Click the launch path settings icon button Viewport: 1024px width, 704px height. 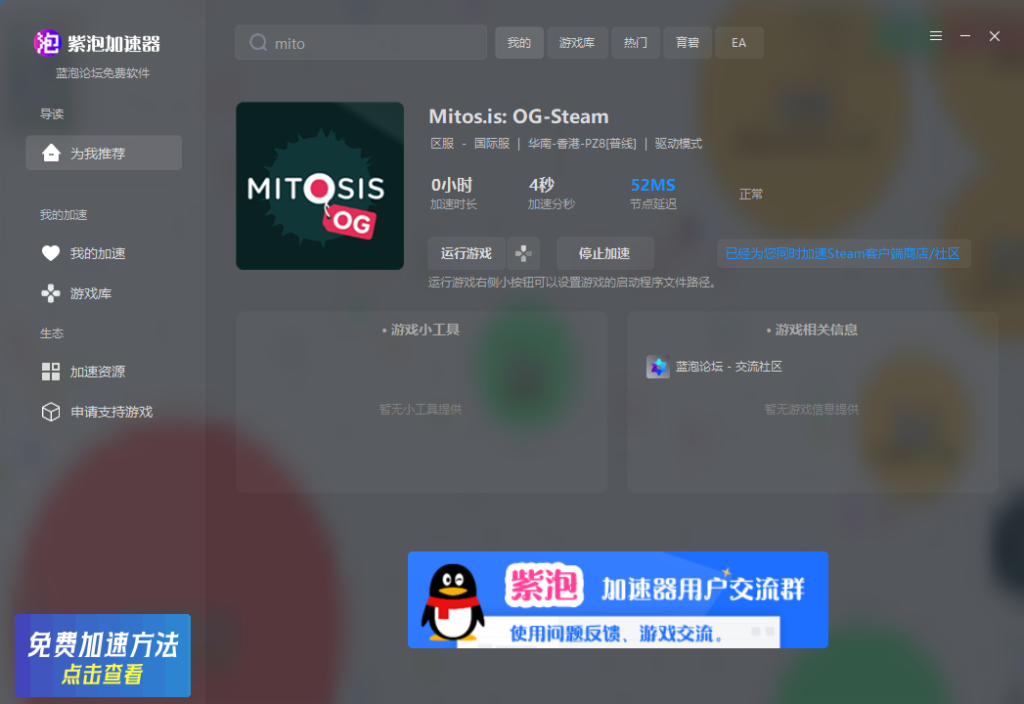click(523, 253)
